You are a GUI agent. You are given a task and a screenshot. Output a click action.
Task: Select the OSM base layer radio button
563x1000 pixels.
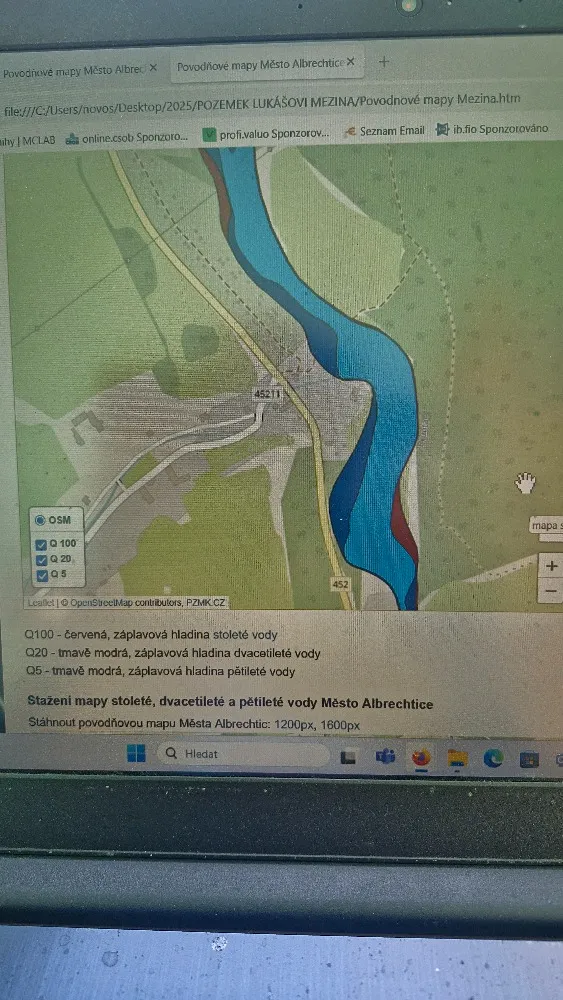(40, 520)
